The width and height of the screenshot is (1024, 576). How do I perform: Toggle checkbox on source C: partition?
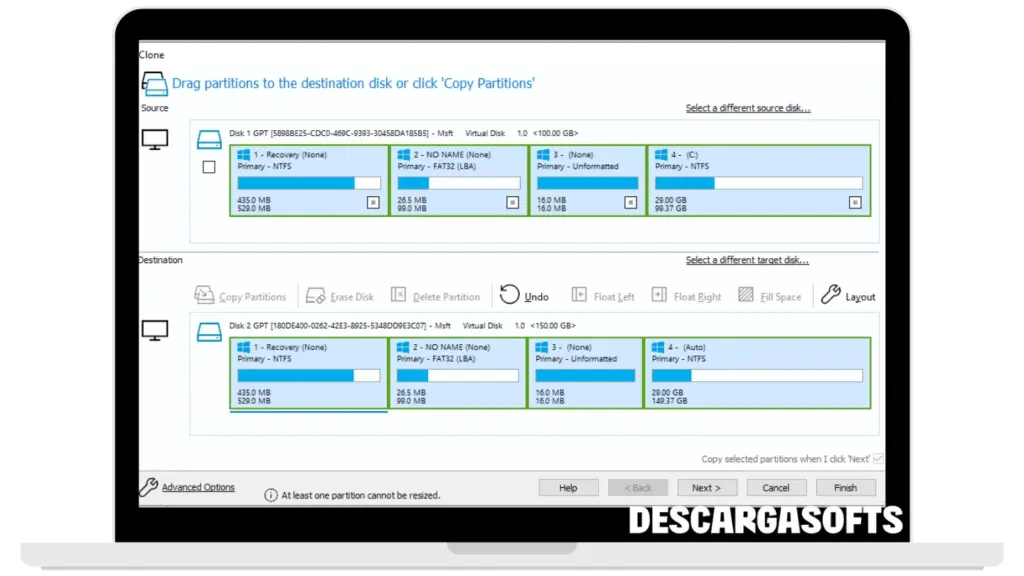click(855, 202)
